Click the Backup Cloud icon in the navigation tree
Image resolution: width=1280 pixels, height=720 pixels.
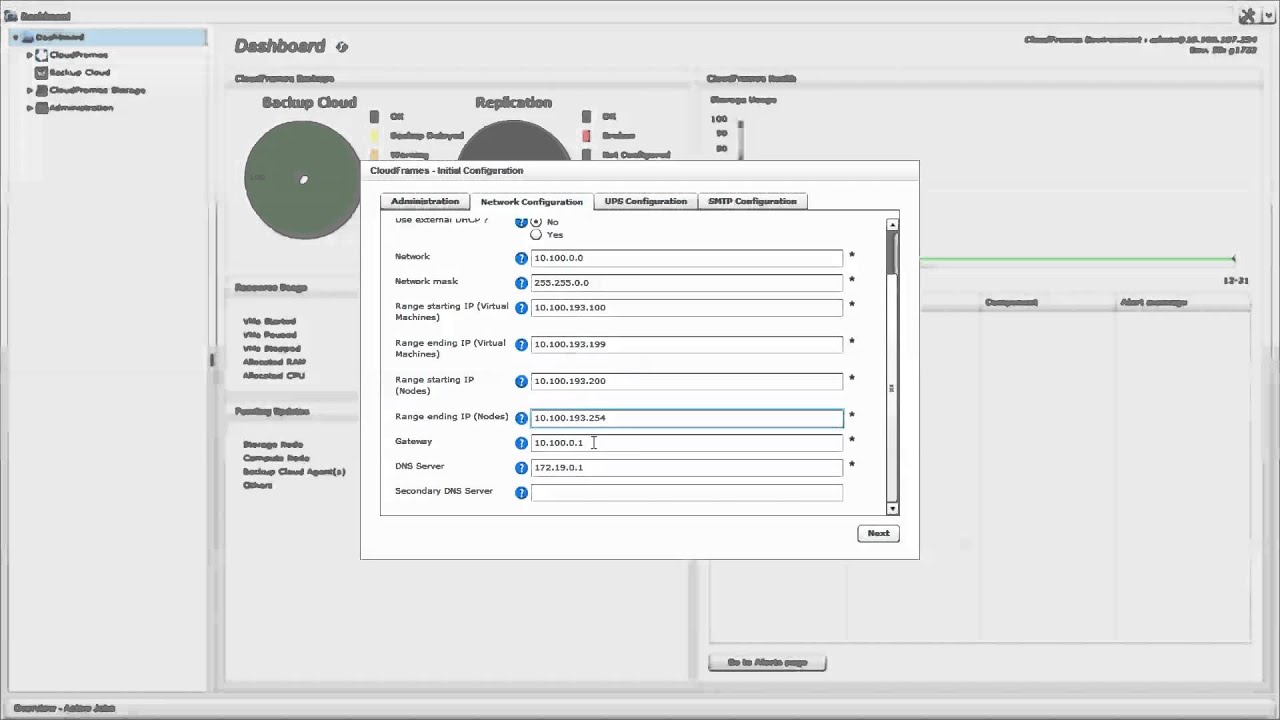click(x=41, y=73)
